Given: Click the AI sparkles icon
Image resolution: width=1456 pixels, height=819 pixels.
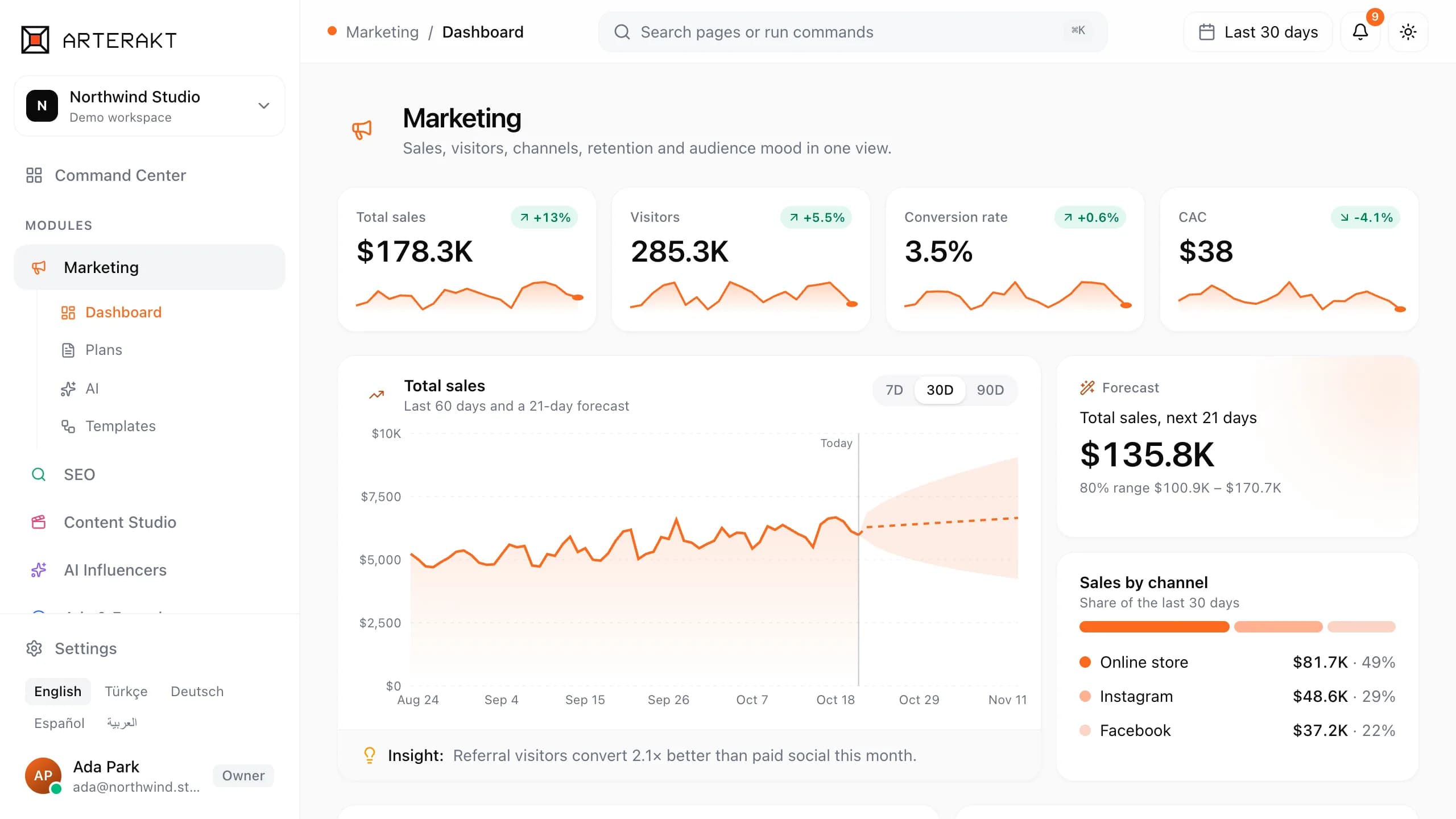Looking at the screenshot, I should tap(68, 388).
